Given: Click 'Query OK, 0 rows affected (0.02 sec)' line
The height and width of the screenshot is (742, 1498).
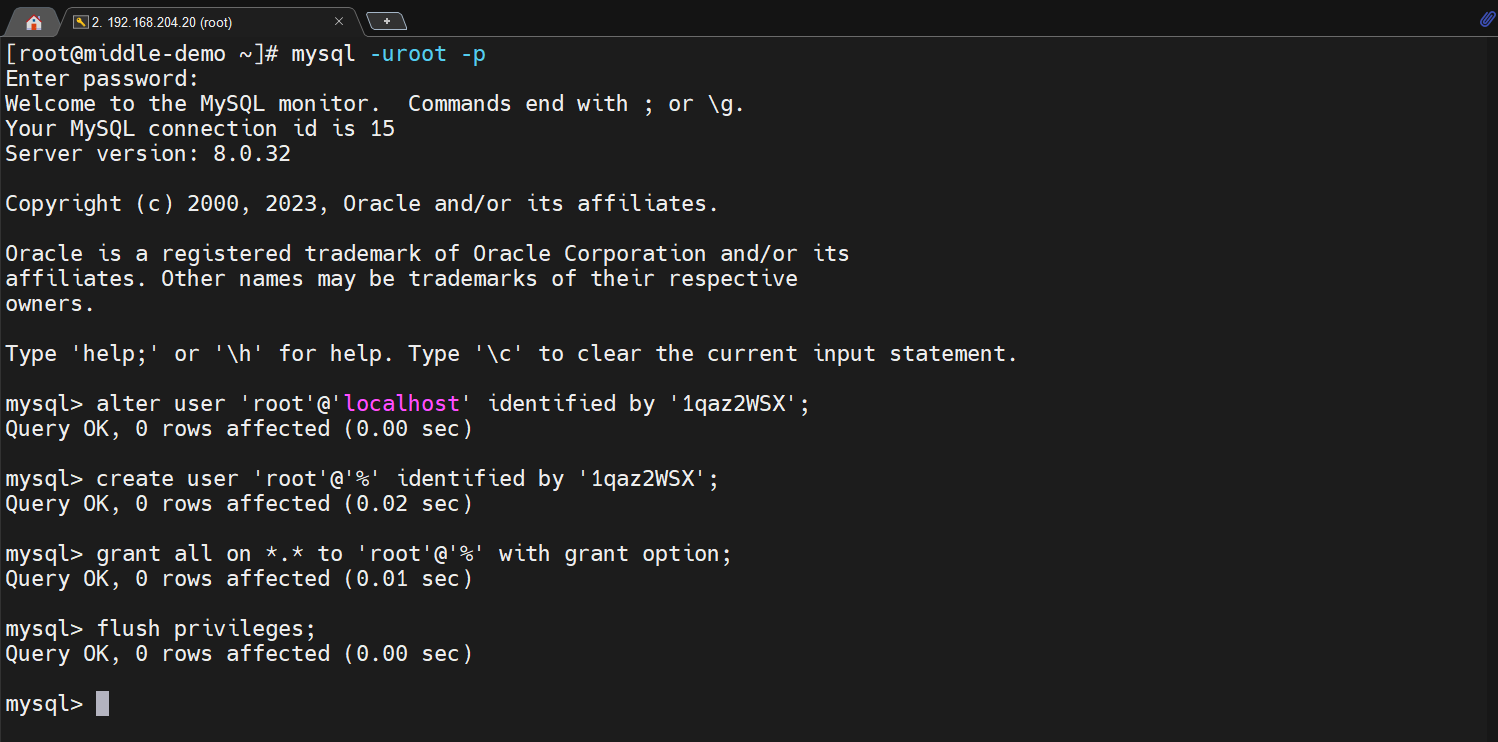Looking at the screenshot, I should (x=239, y=504).
